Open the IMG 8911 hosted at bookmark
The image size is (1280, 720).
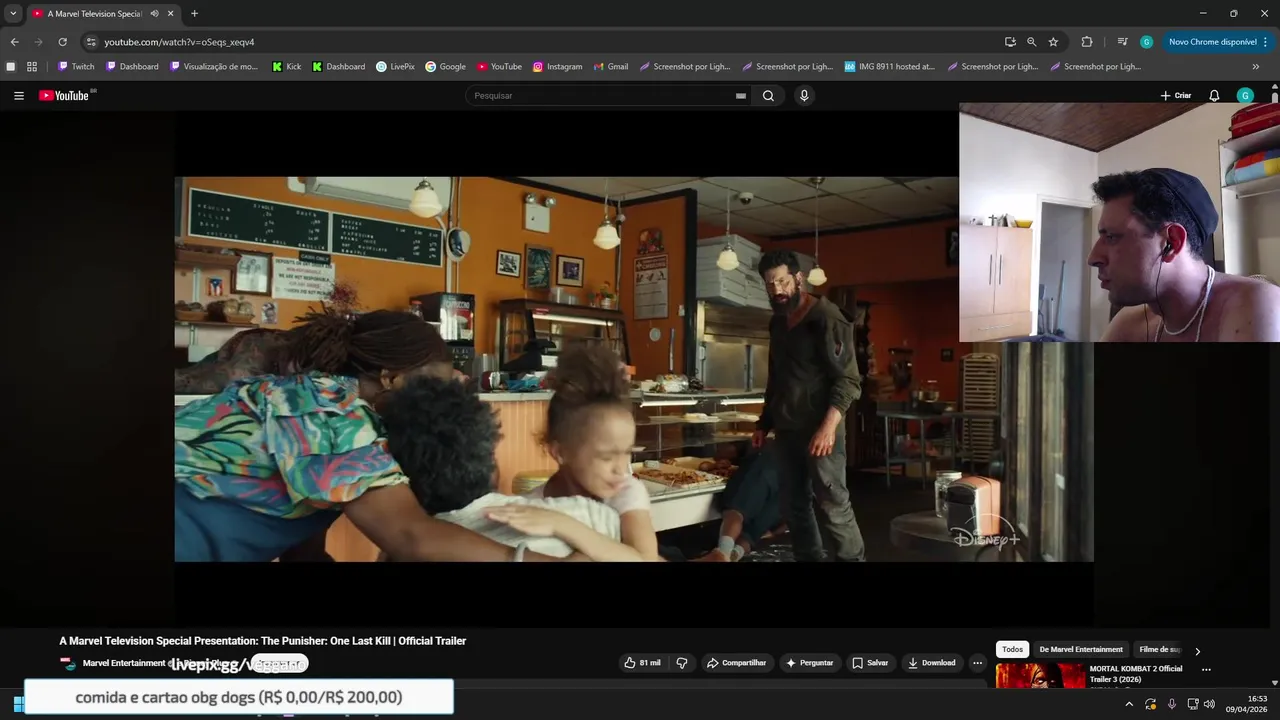click(x=889, y=67)
